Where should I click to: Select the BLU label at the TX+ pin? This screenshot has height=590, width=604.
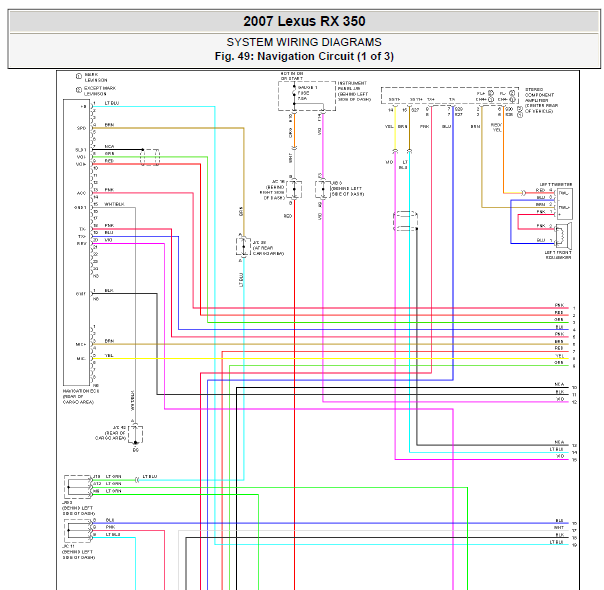109,233
